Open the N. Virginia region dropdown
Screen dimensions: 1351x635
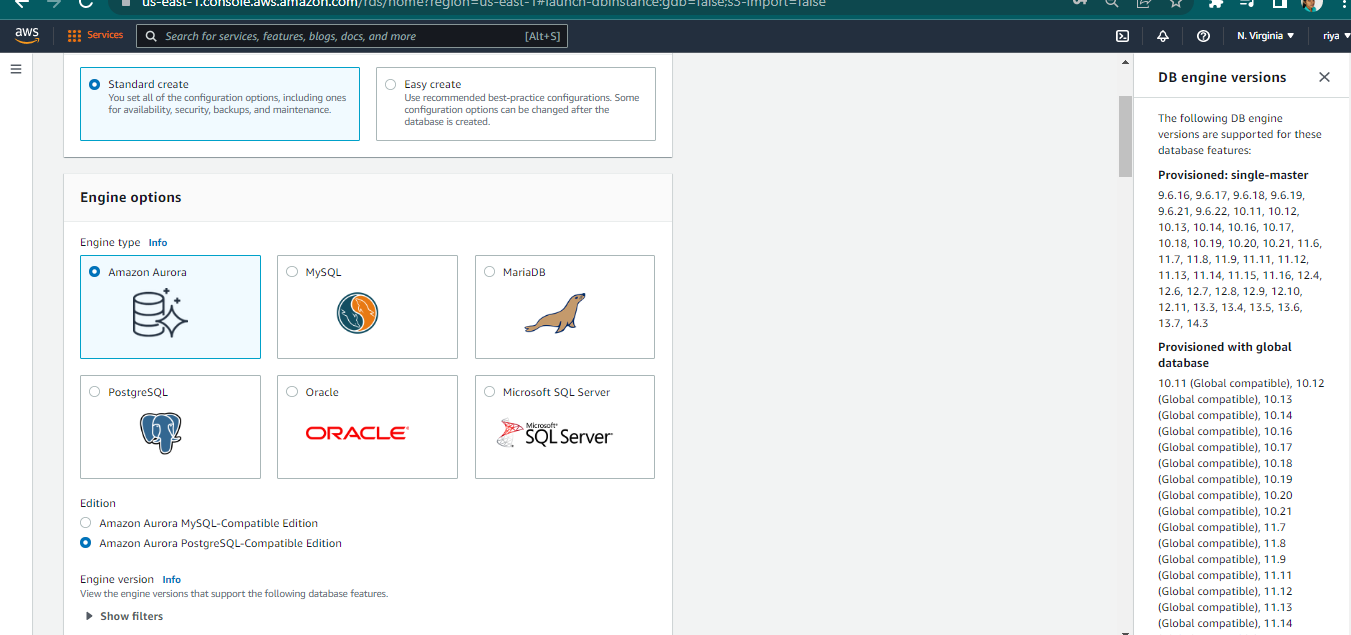(1265, 36)
